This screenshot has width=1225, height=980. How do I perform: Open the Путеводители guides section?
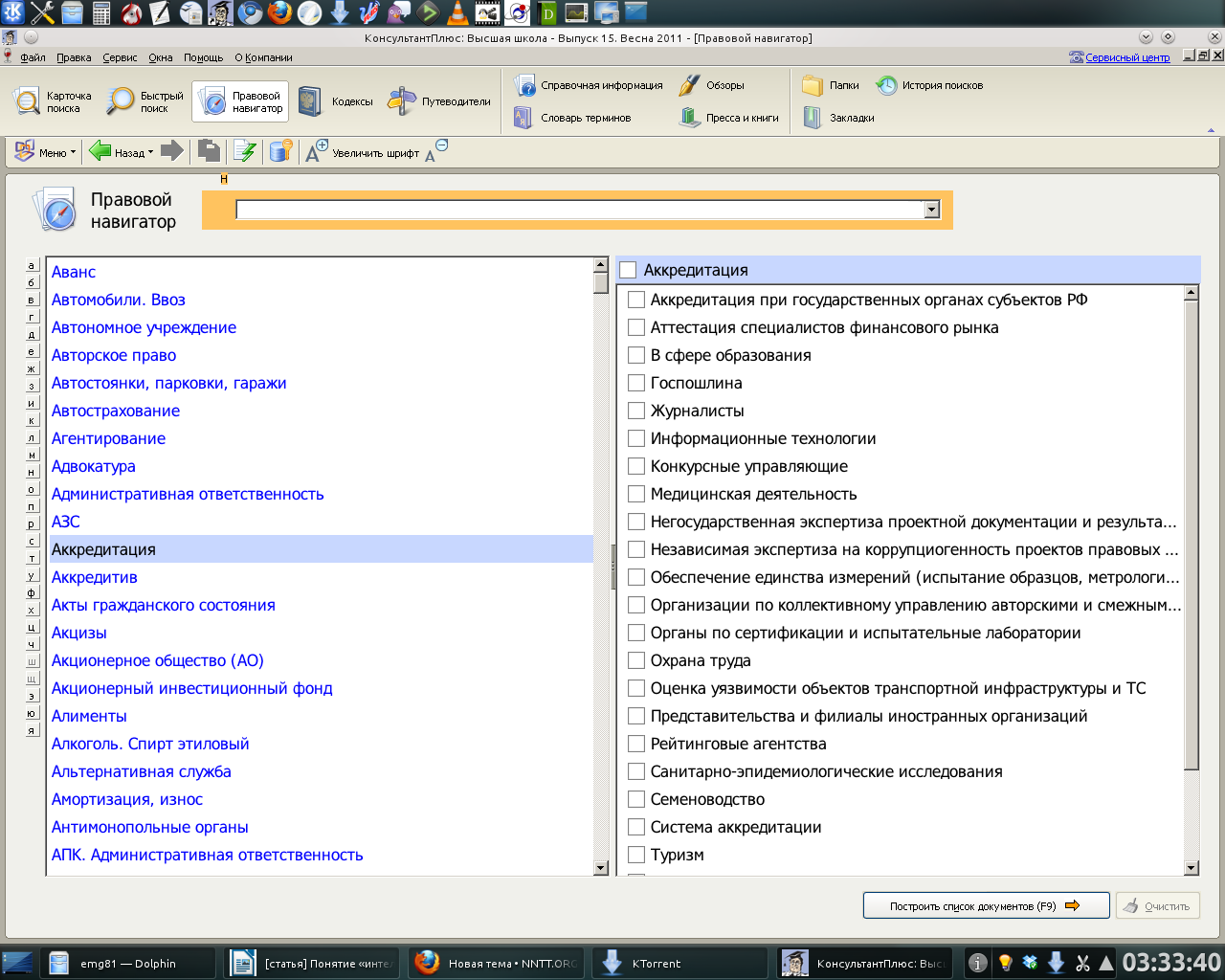440,101
